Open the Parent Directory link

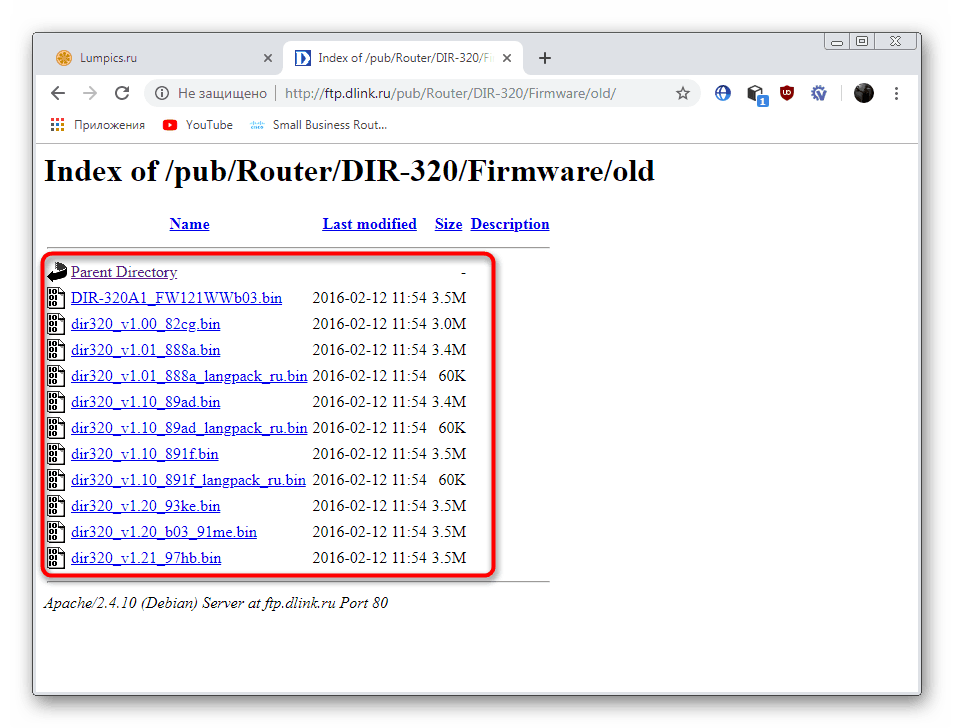124,272
